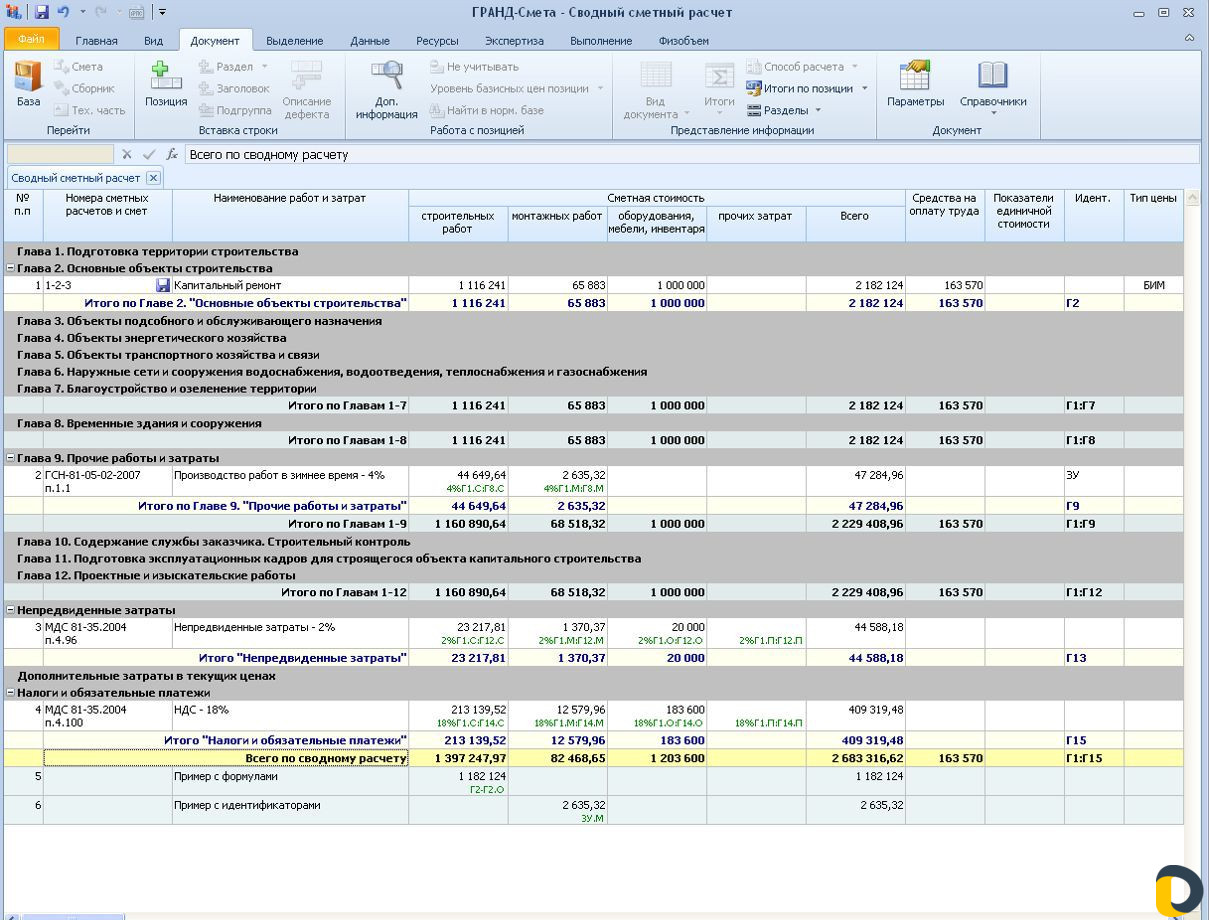This screenshot has height=920, width=1209.
Task: Switch to the Выполнение ribbon tab
Action: [601, 41]
